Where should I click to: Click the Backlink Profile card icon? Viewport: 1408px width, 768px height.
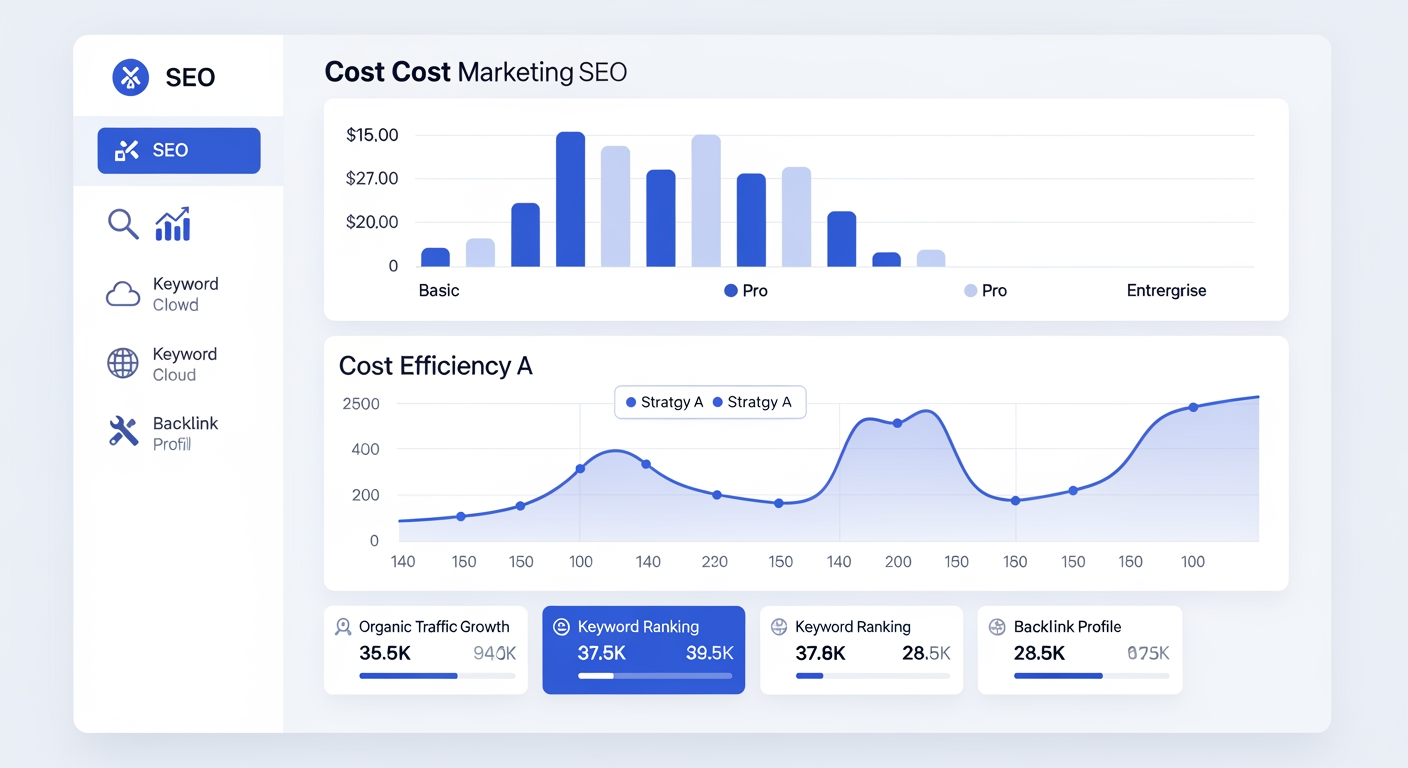click(996, 627)
